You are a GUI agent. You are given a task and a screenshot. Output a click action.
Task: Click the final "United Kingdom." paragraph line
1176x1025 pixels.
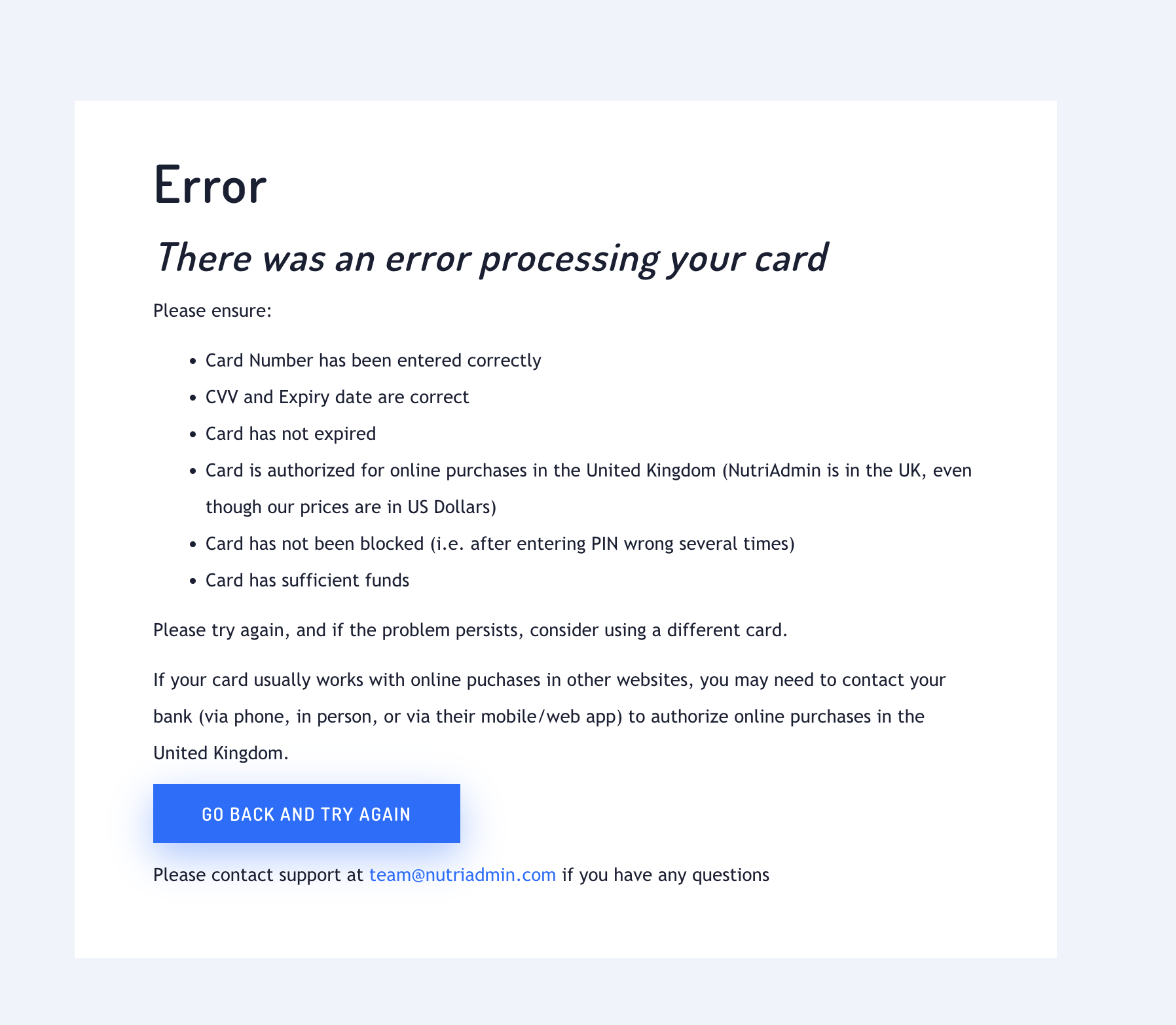[x=221, y=753]
